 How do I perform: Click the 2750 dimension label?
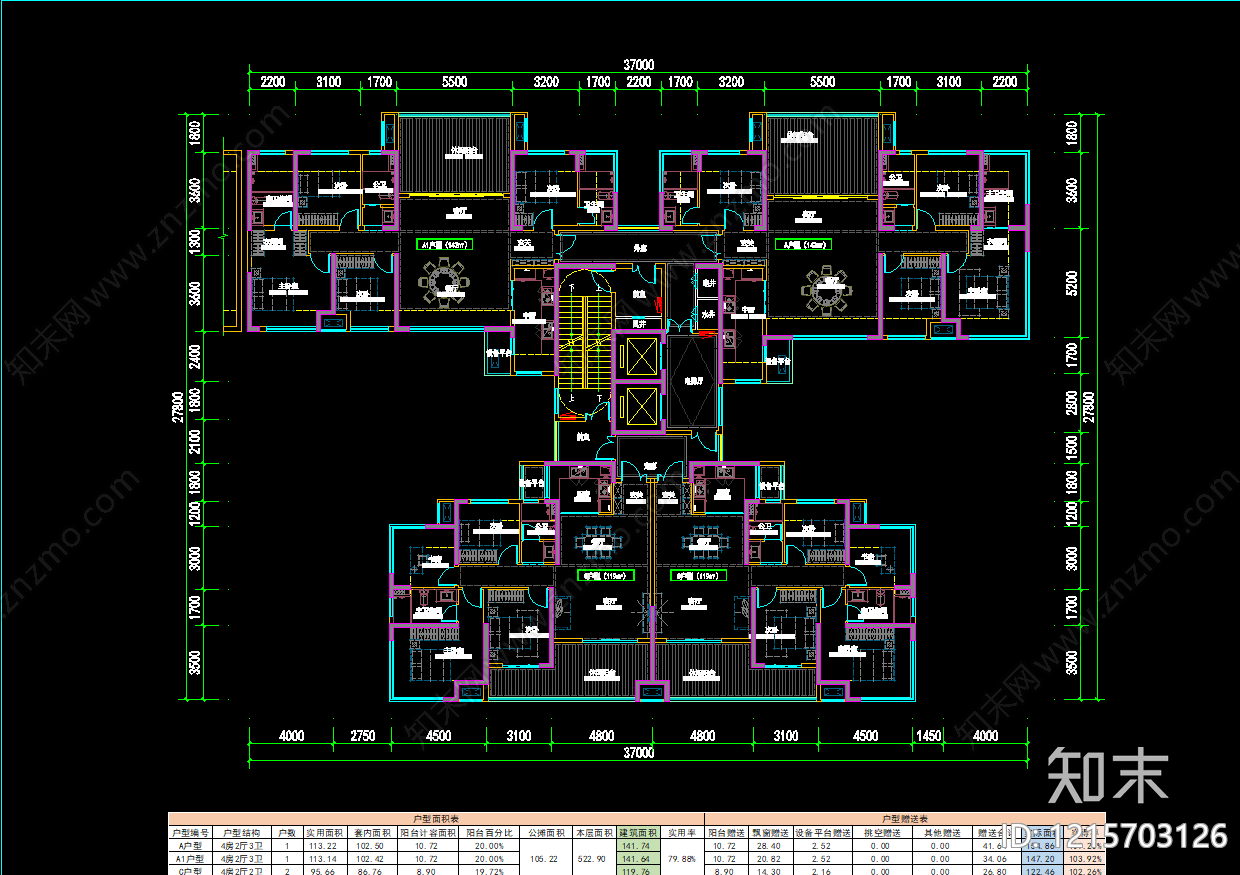click(x=363, y=736)
